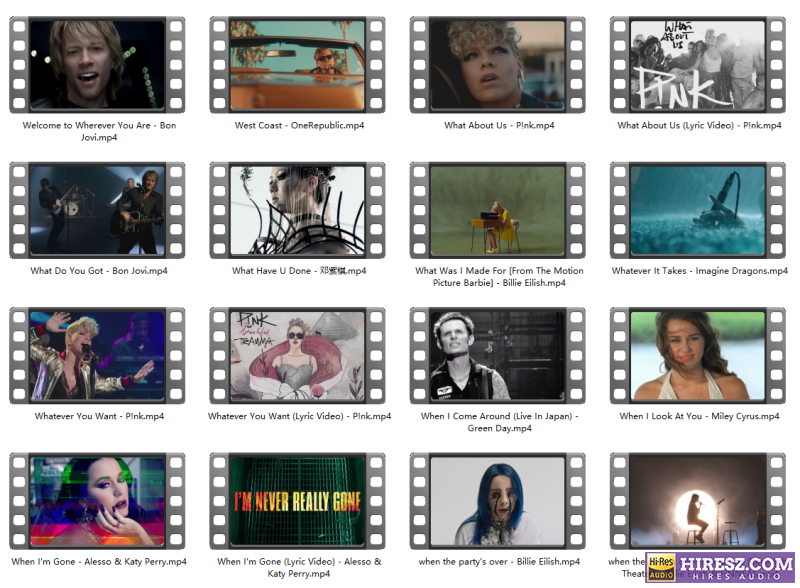Open When I'm Gone - Alesso & Katy Perry thumbnail

97,500
